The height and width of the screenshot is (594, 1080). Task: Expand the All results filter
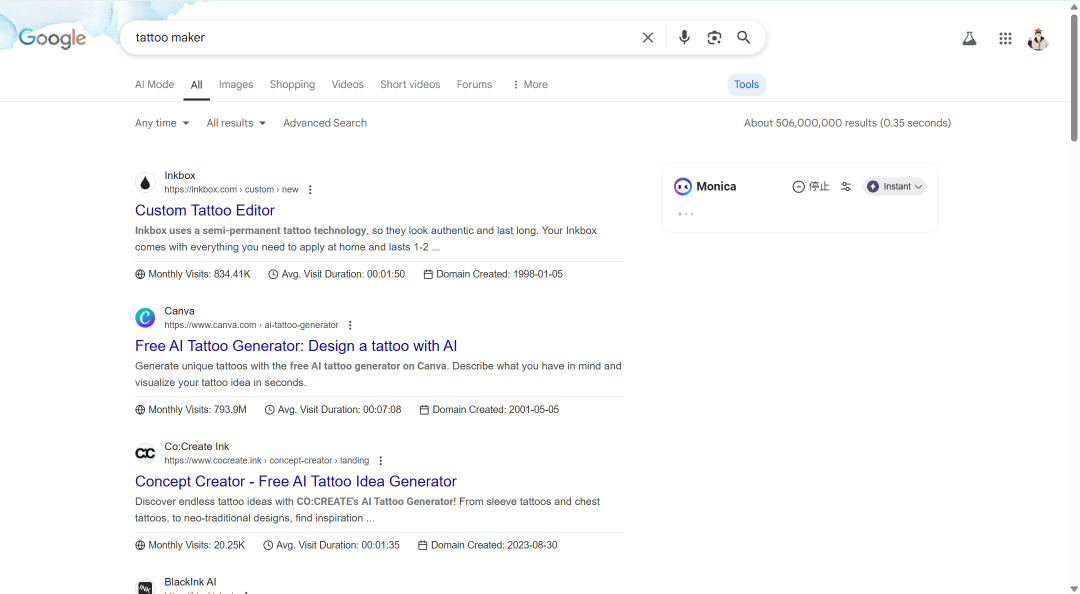click(x=236, y=123)
